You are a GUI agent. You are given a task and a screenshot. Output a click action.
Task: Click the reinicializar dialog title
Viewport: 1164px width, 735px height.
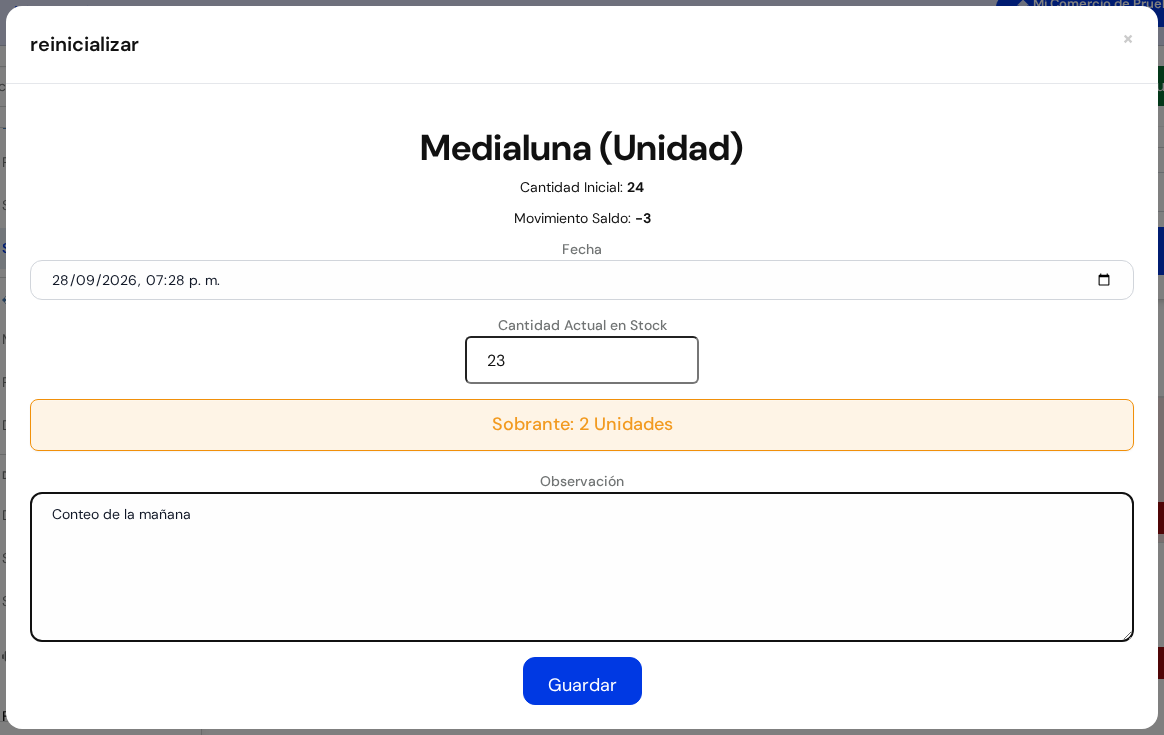point(85,45)
